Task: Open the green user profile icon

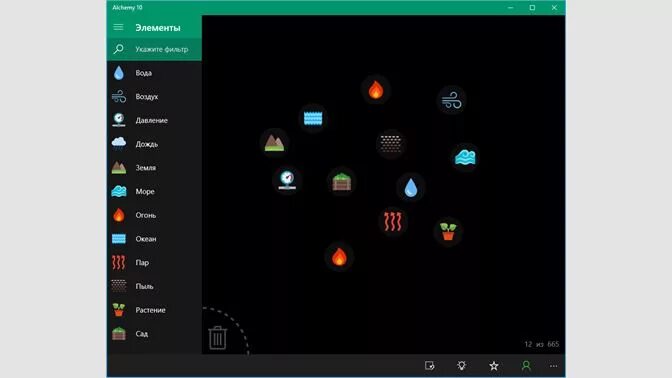Action: [x=526, y=366]
